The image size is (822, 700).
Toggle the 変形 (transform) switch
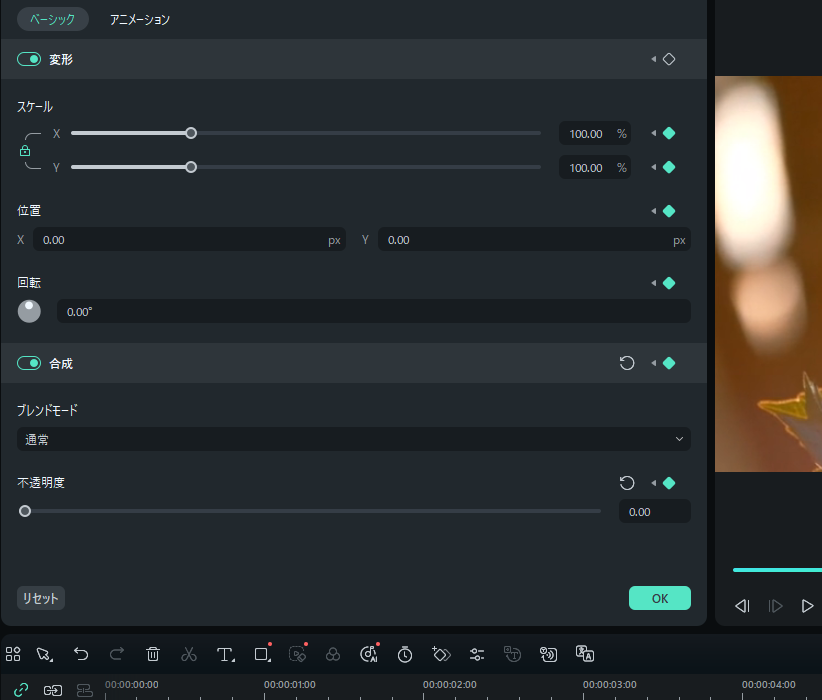point(28,60)
